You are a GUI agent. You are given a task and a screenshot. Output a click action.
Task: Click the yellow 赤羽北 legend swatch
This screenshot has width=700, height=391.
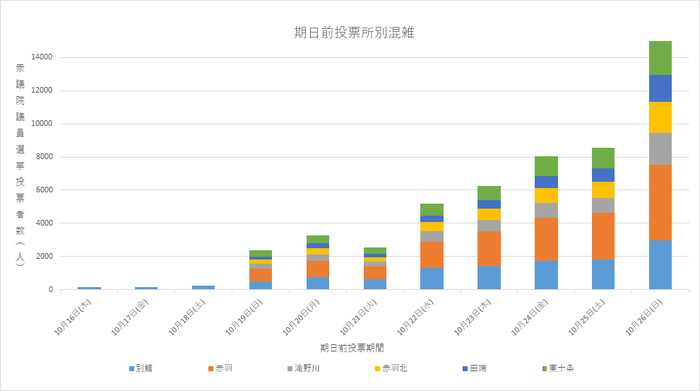(377, 369)
